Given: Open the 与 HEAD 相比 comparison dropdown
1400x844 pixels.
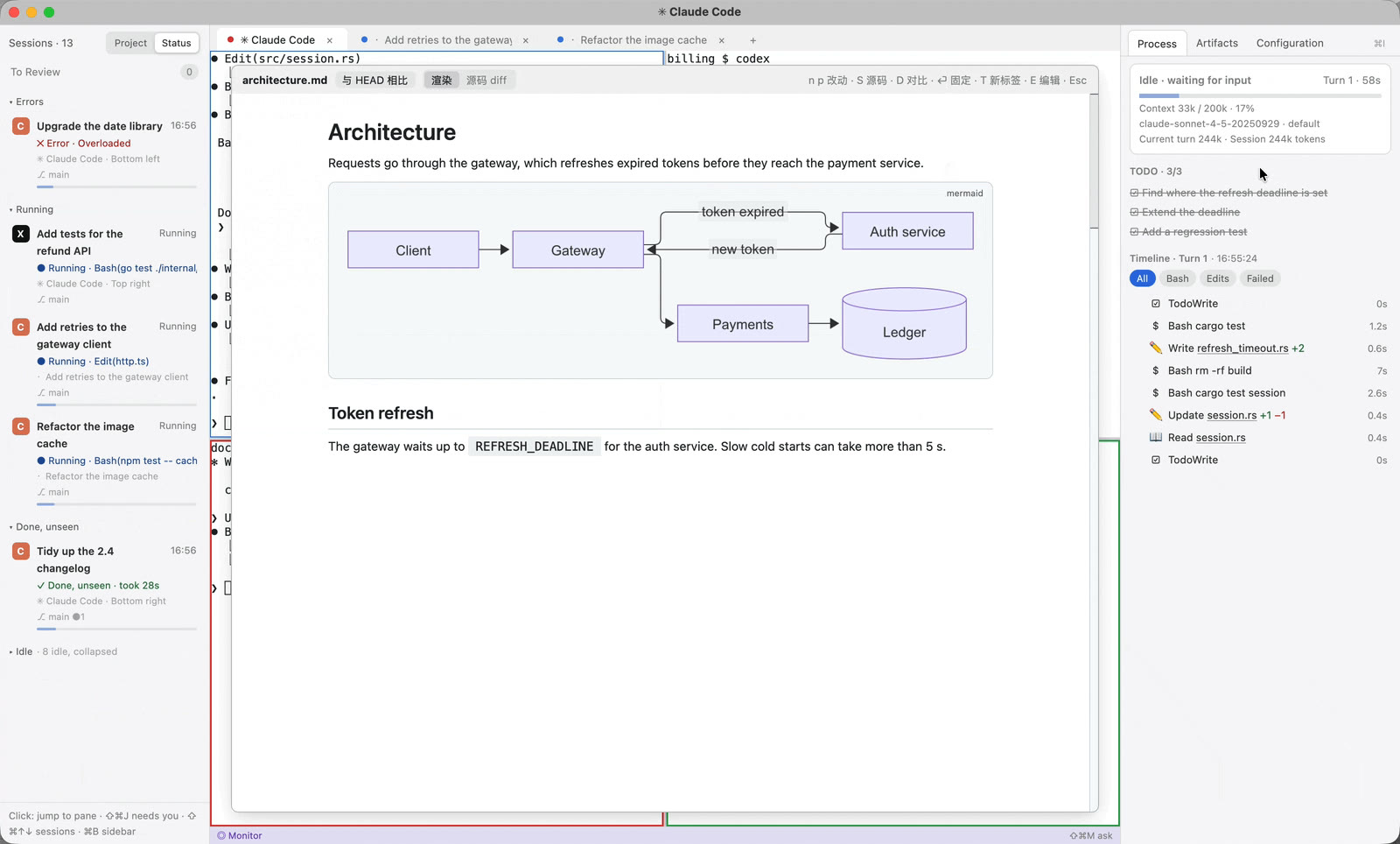Looking at the screenshot, I should coord(374,80).
